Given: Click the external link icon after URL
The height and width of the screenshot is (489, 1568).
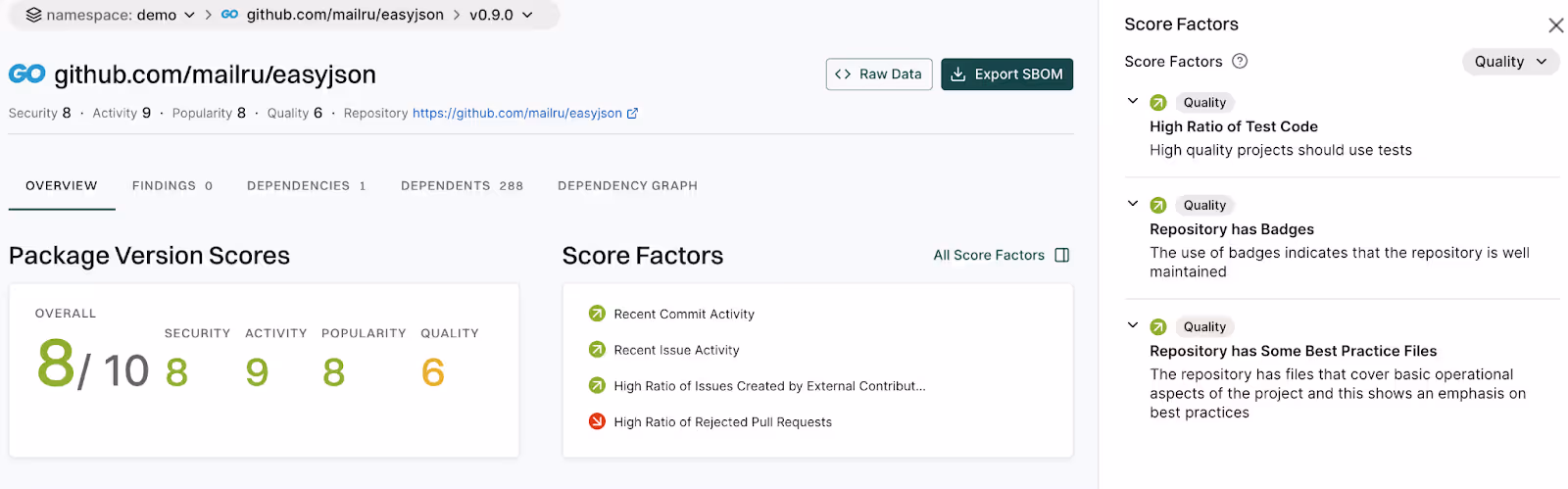Looking at the screenshot, I should (x=632, y=114).
